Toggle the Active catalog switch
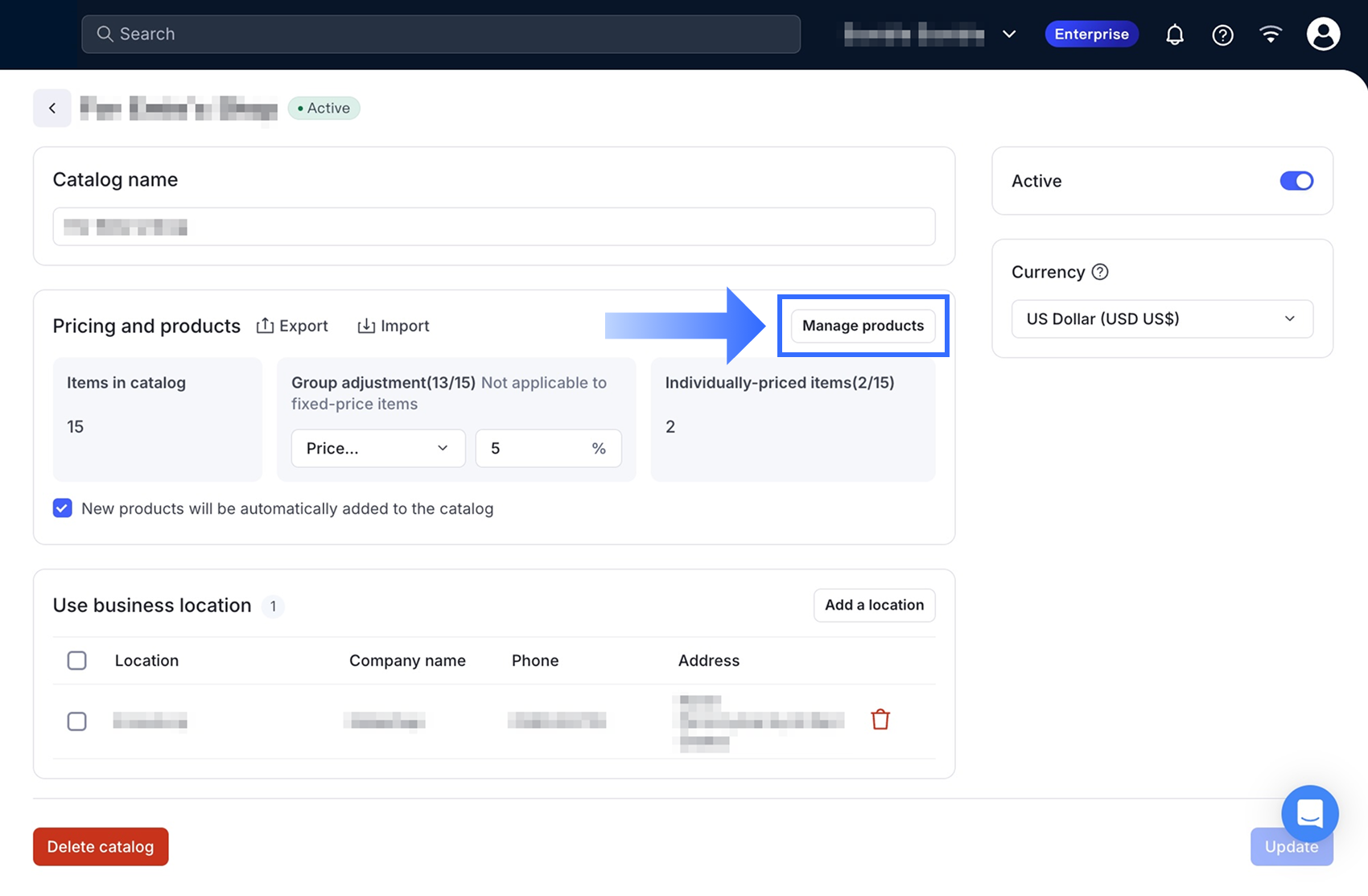The height and width of the screenshot is (896, 1368). click(1296, 181)
